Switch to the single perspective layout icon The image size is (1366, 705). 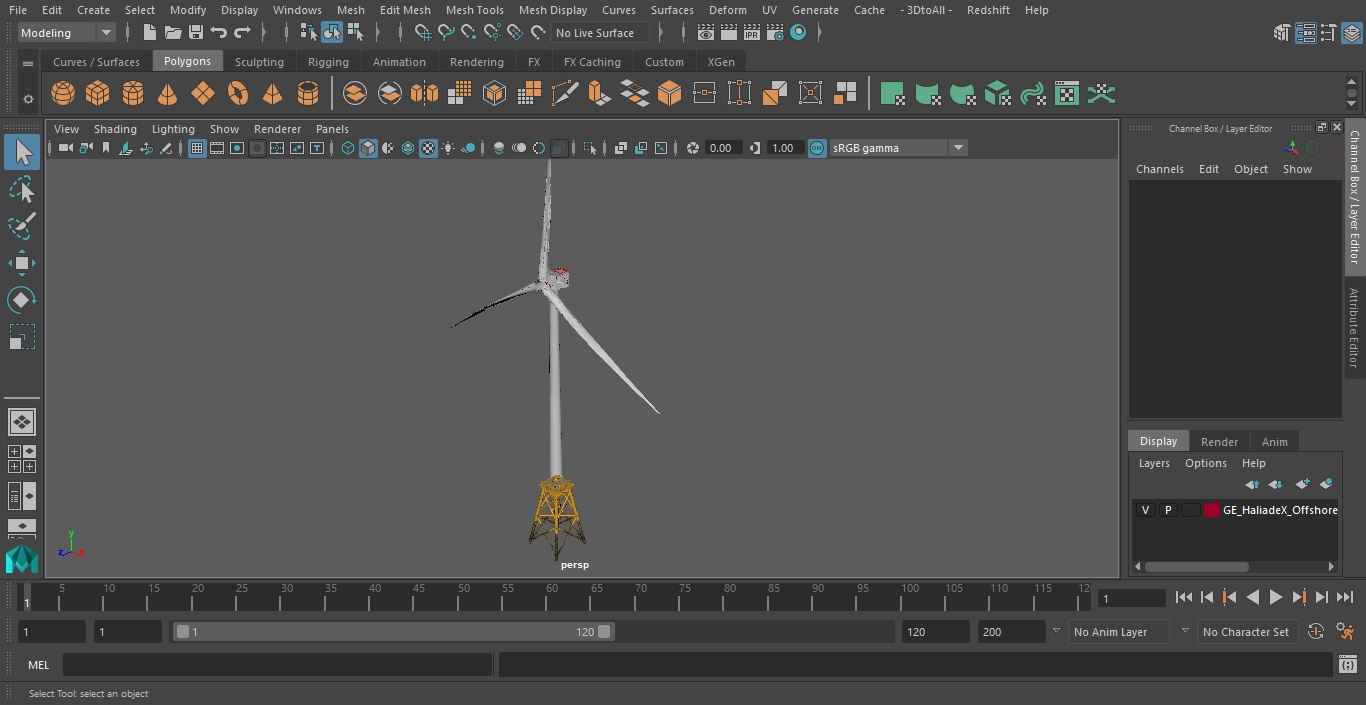[22, 422]
